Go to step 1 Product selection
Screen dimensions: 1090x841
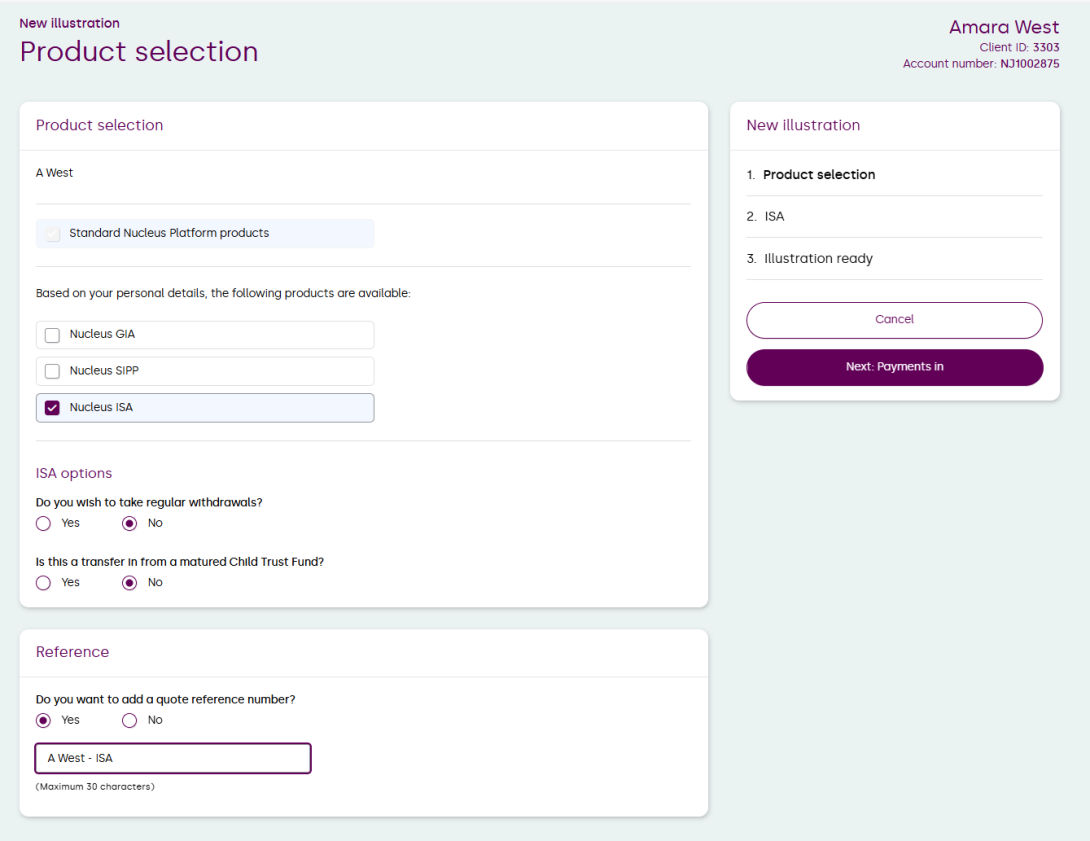(818, 175)
